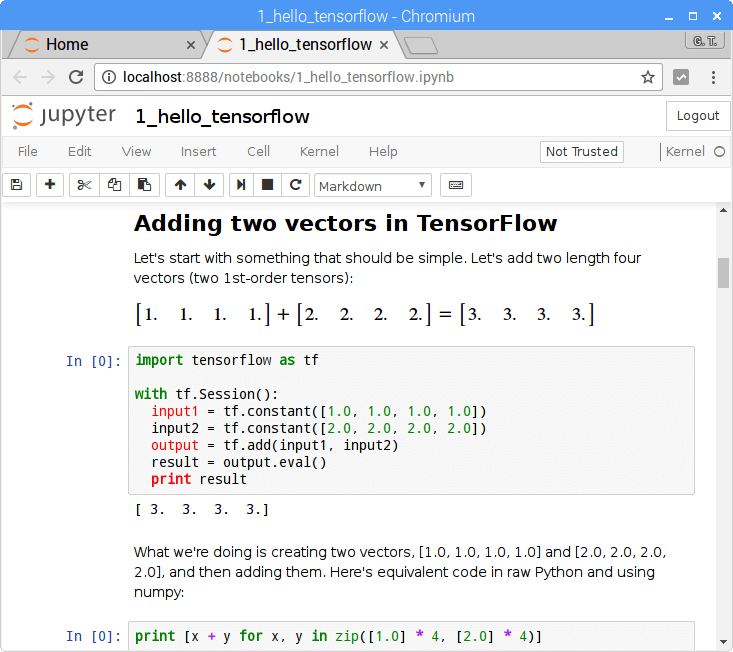
Task: Open the command palette keyboard icon
Action: (456, 185)
